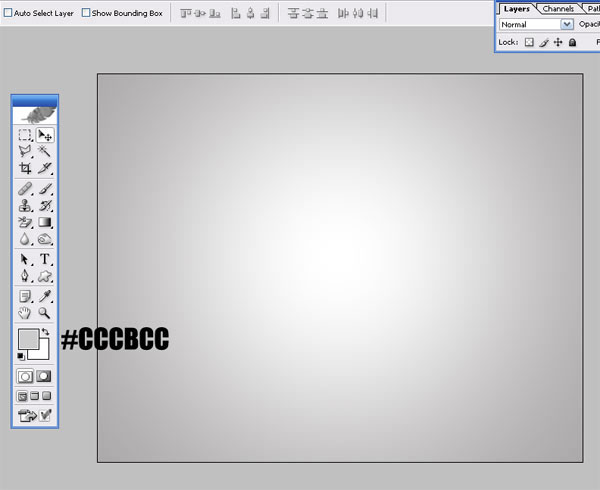Choose the Zoom tool
This screenshot has height=490, width=600.
[x=45, y=313]
